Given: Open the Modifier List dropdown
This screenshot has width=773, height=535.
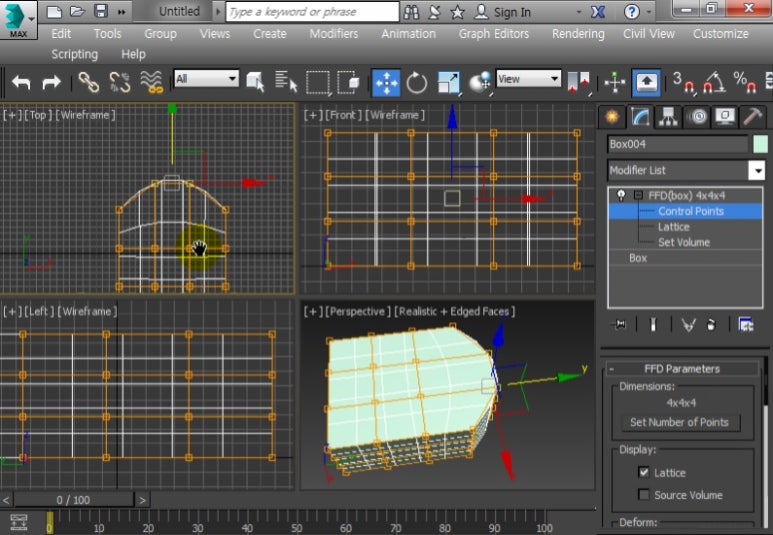Looking at the screenshot, I should click(x=686, y=171).
